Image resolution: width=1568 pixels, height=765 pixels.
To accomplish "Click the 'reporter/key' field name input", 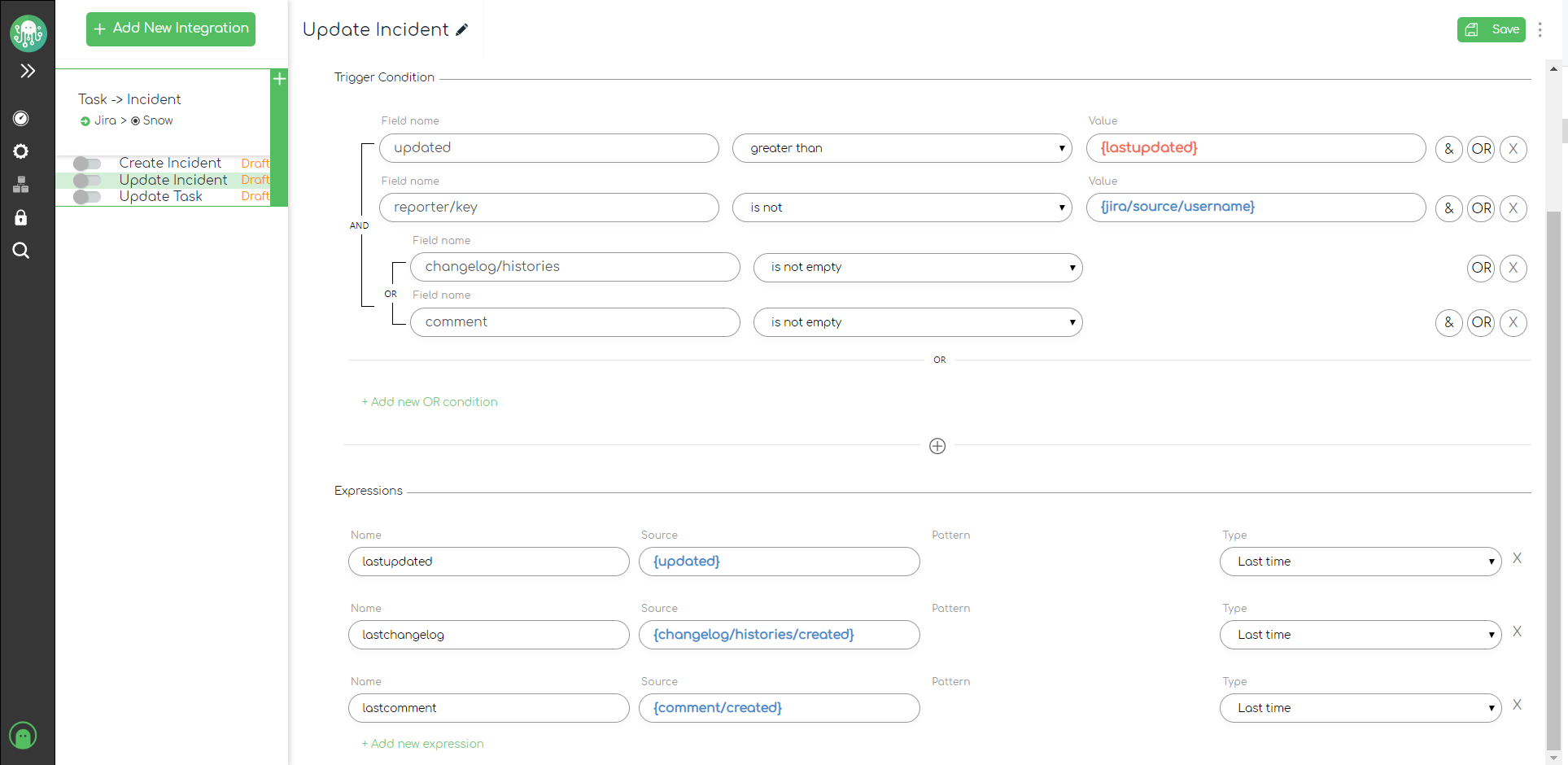I will click(549, 208).
